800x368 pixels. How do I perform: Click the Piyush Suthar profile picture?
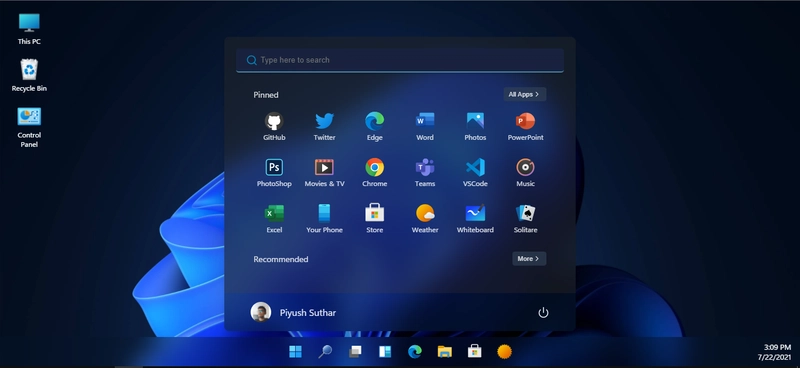tap(261, 312)
